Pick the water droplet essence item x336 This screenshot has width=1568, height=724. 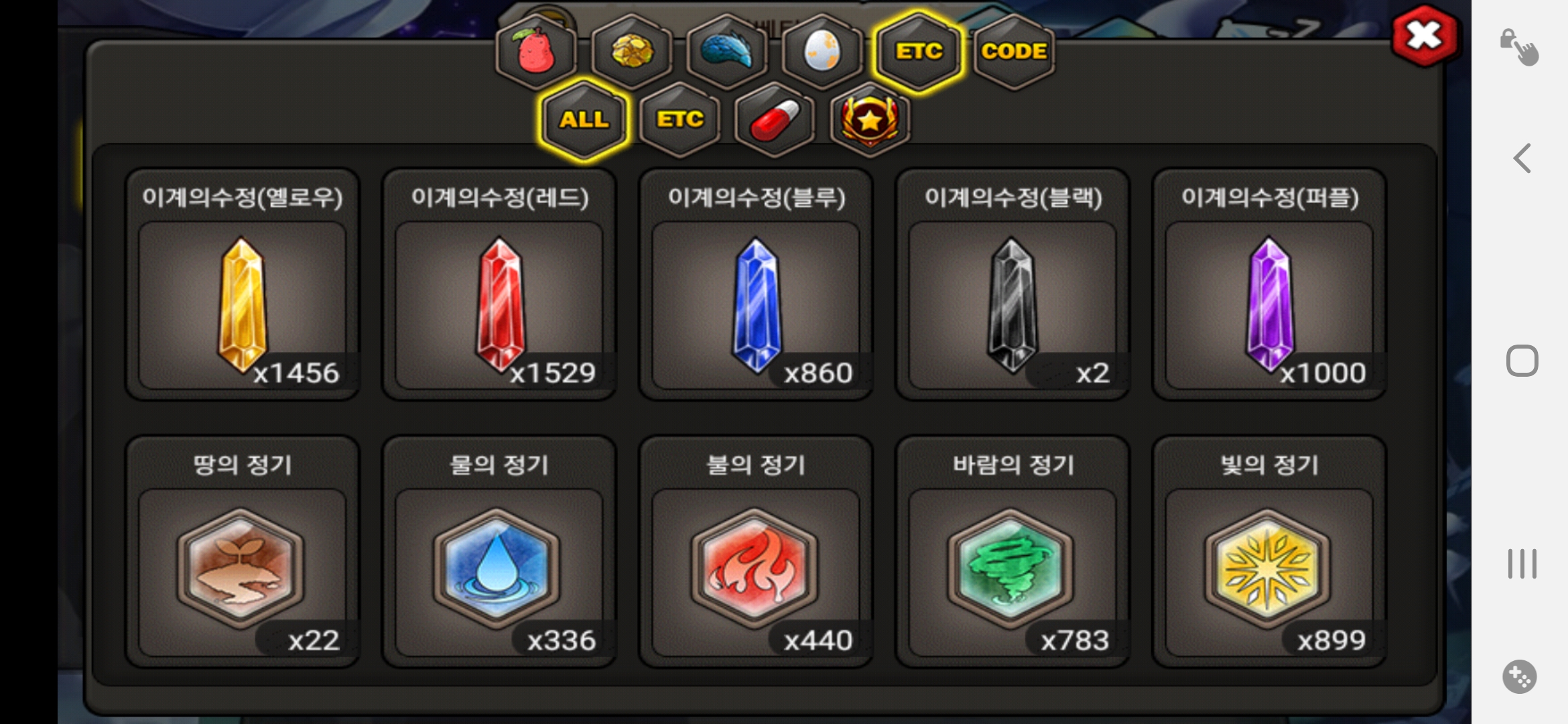pyautogui.click(x=499, y=552)
